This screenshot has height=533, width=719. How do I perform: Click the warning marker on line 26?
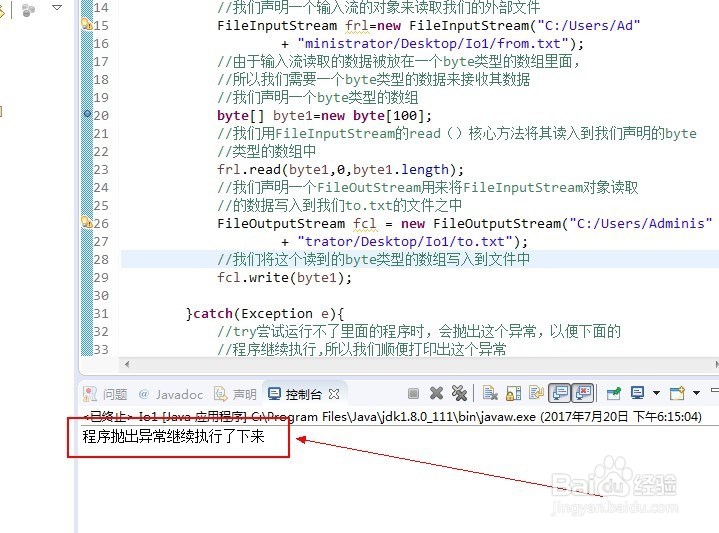click(87, 222)
